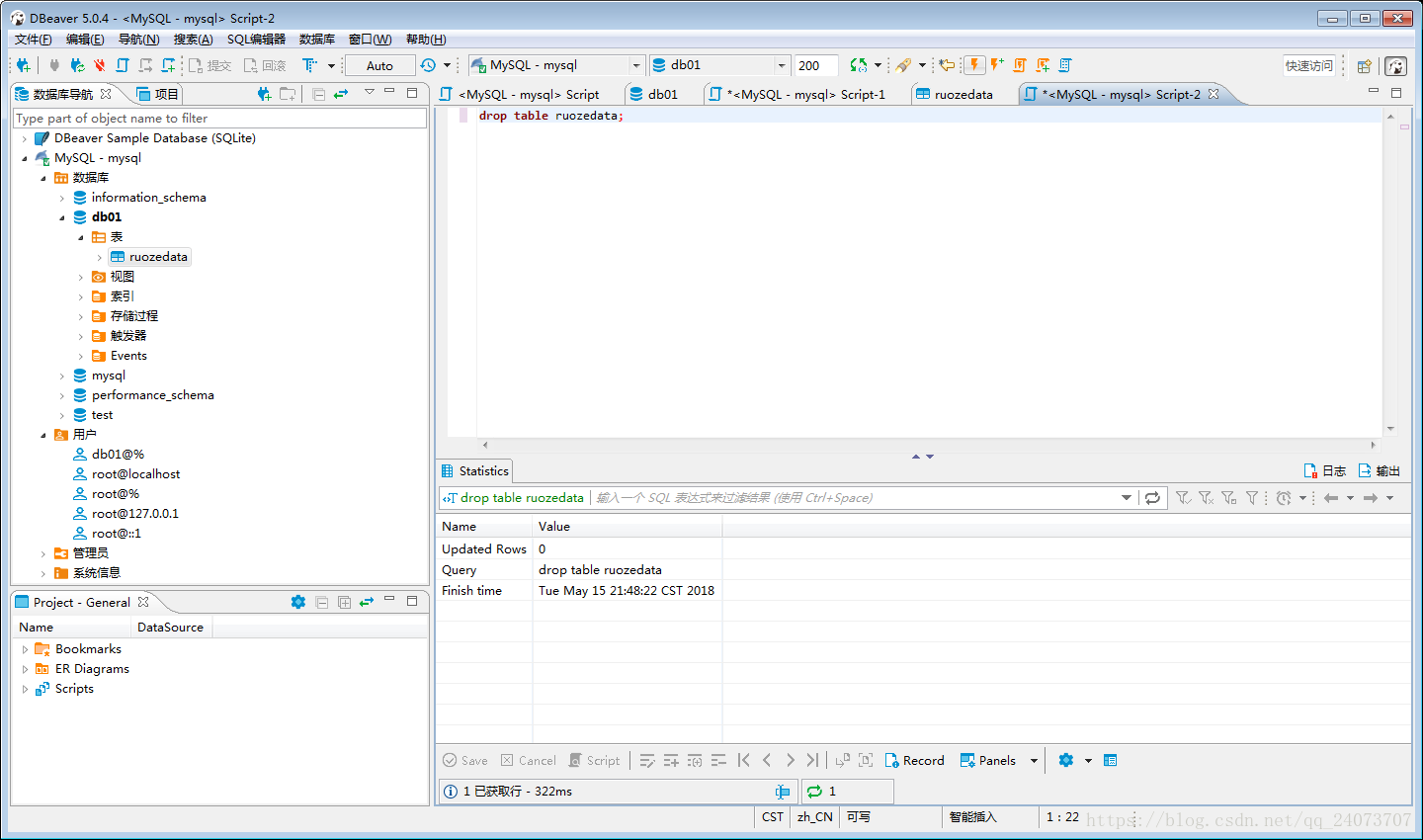Toggle link with editor in Project panel
1423x840 pixels.
pos(367,602)
